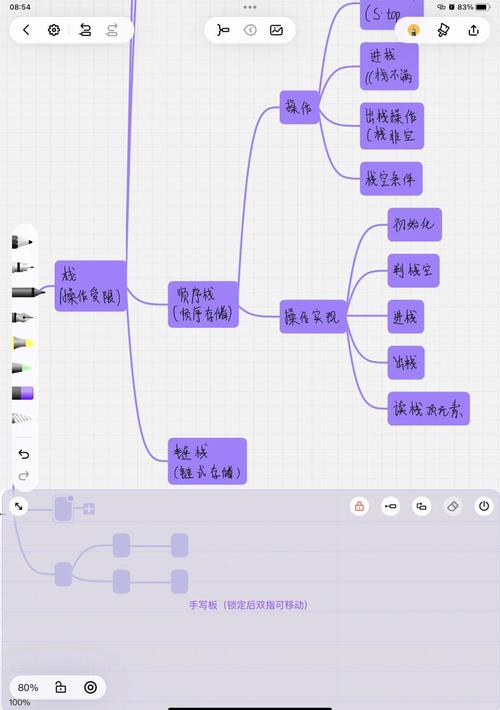Open settings gear icon

54,30
